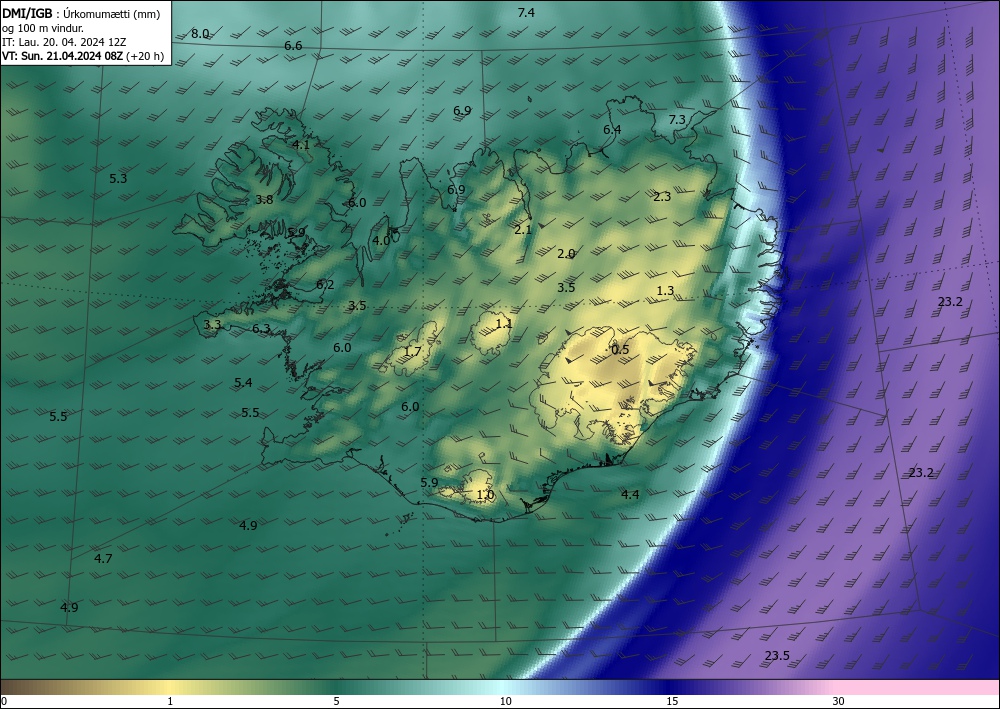1000x709 pixels.
Task: Click the color scale tick label 0
Action: click(4, 702)
